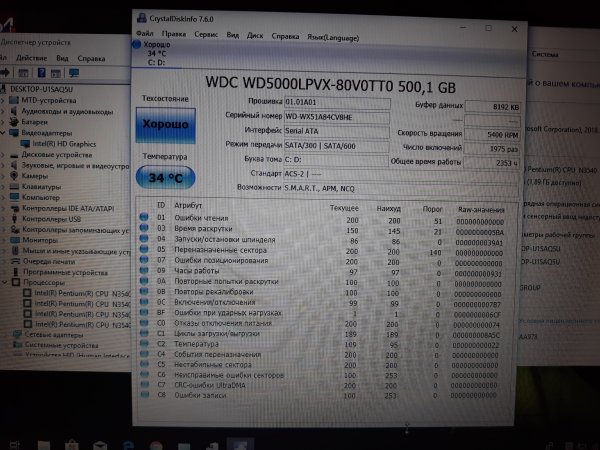Click status icon for 'Часы работы' attribute

(142, 271)
